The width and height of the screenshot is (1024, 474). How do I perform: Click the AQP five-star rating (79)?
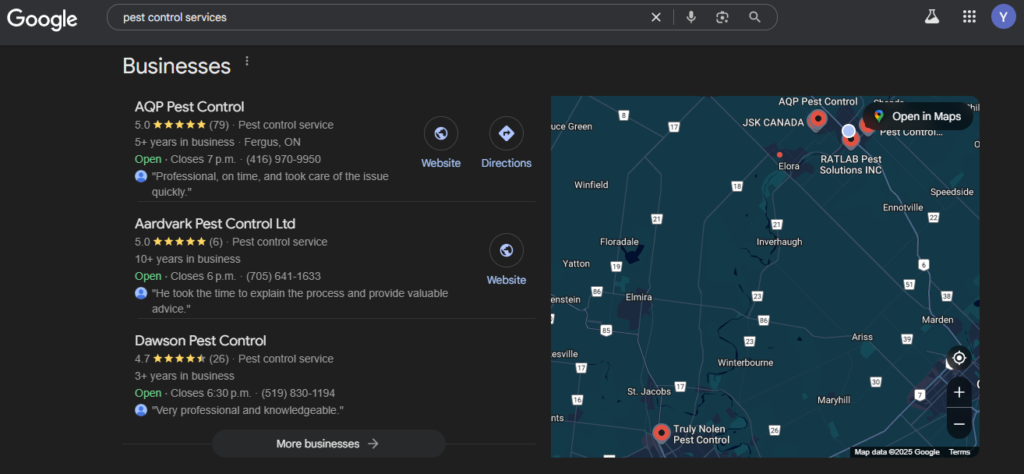coord(182,125)
